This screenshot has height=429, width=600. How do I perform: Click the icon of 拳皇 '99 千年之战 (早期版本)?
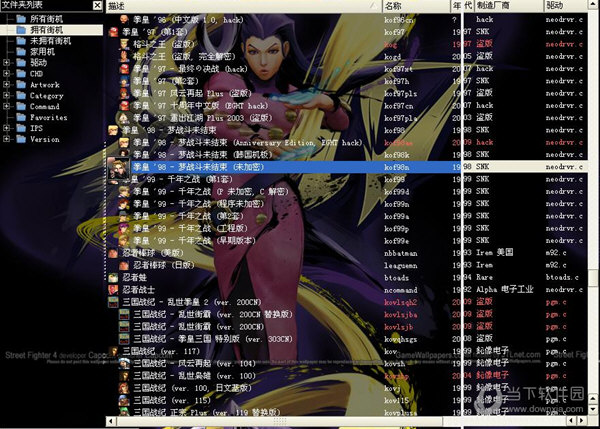[124, 241]
